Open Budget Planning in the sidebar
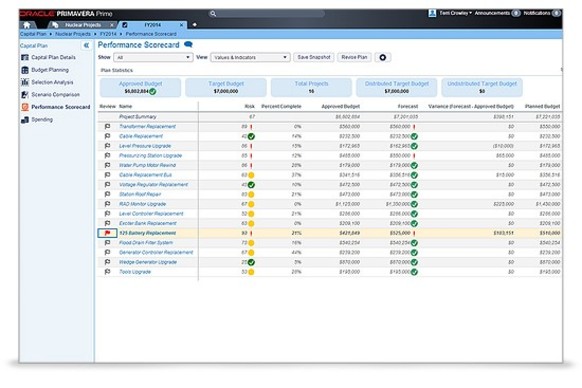 click(x=50, y=70)
